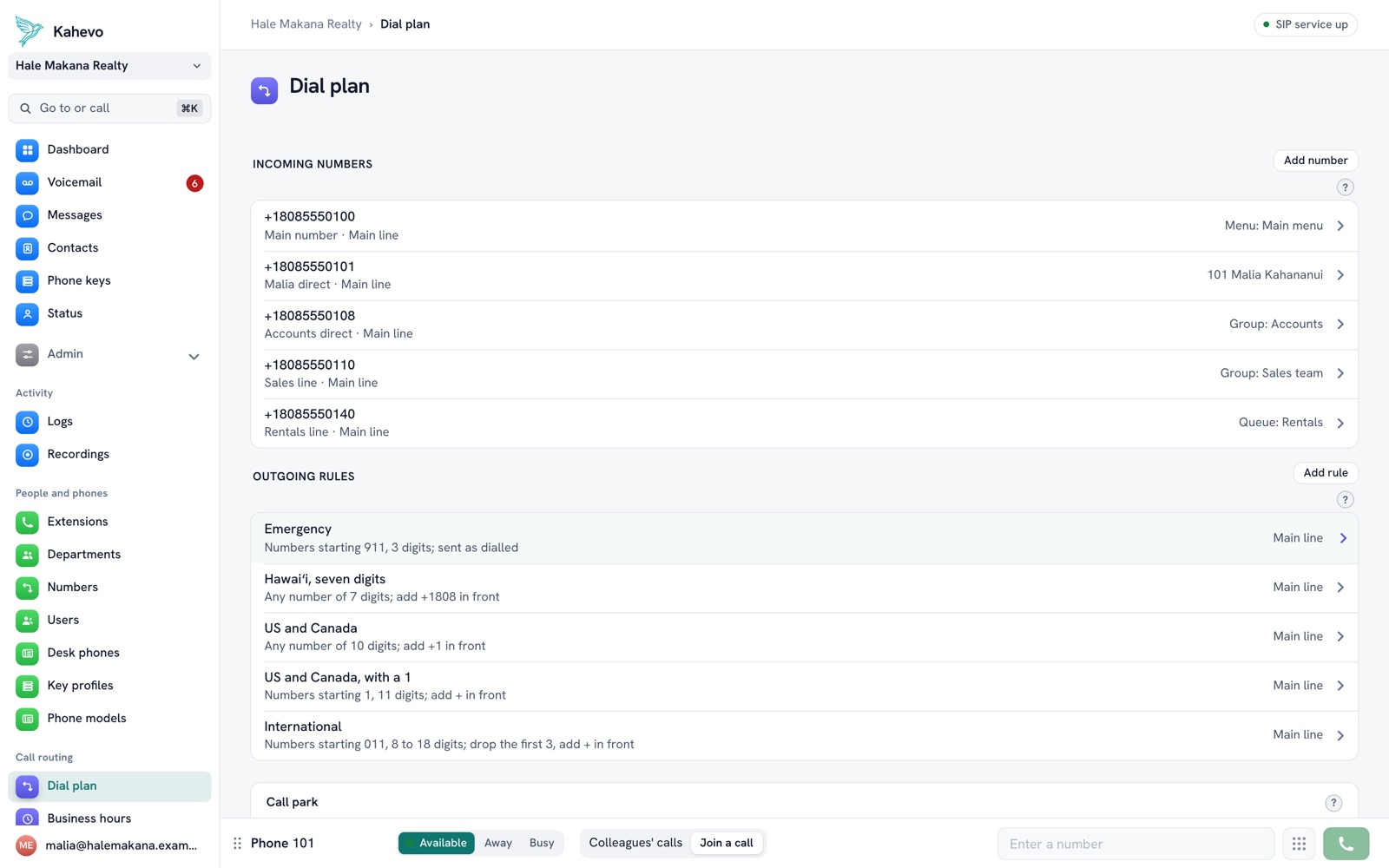The width and height of the screenshot is (1389, 868).
Task: Follow the Hale Makana Realty breadcrumb link
Action: tap(306, 24)
